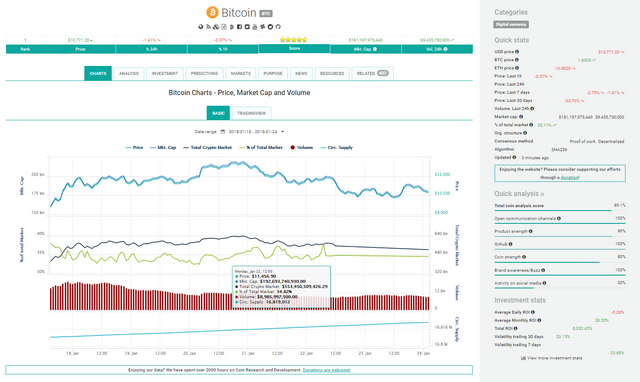
Task: Click the RSS feed icon under Bitcoin title
Action: coord(208,27)
